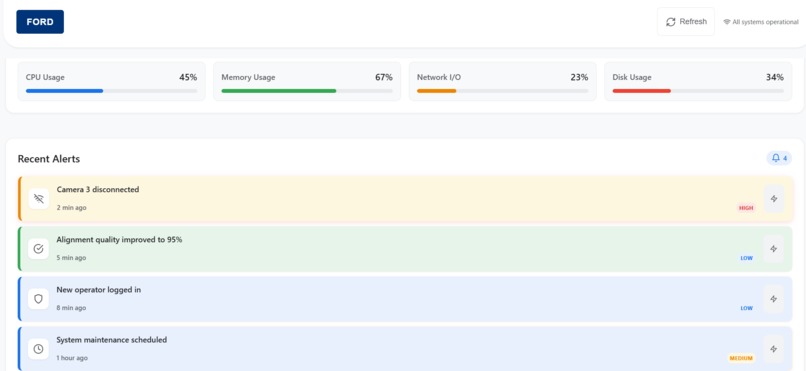Open 'Alignment quality improved to 95%' alert
The height and width of the screenshot is (371, 806).
tap(406, 249)
